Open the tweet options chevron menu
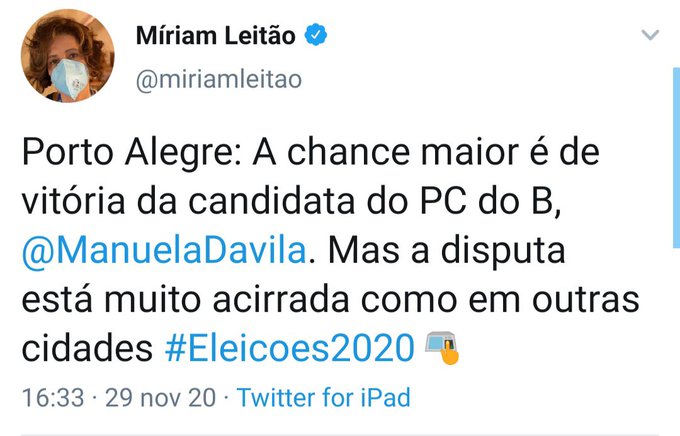The height and width of the screenshot is (436, 680). pos(650,36)
